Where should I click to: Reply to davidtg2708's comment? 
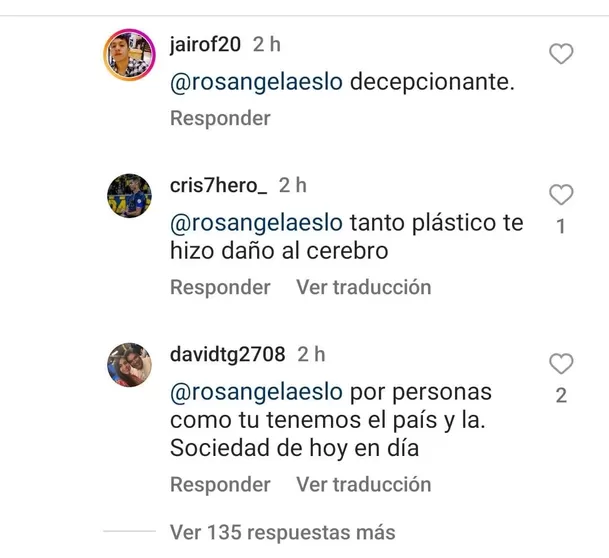click(220, 485)
